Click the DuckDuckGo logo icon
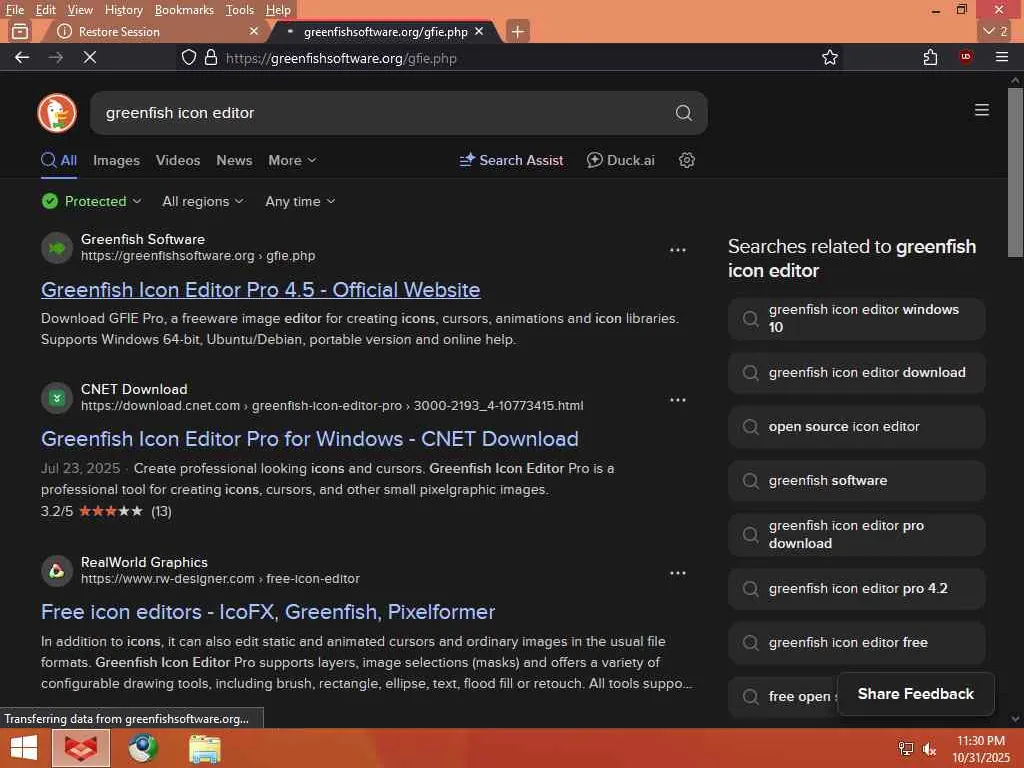The width and height of the screenshot is (1024, 768). coord(57,112)
